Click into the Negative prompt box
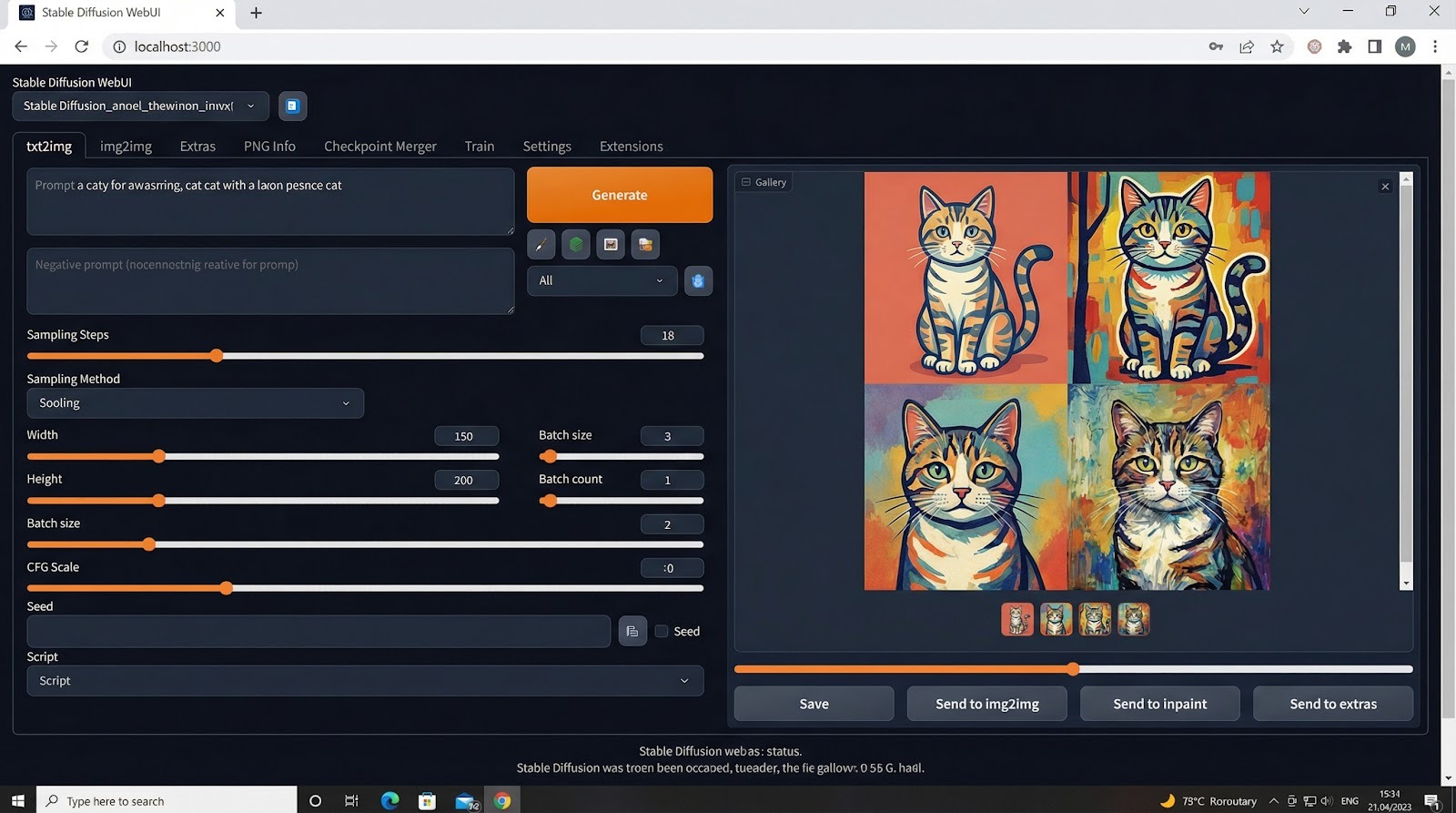 [x=270, y=281]
